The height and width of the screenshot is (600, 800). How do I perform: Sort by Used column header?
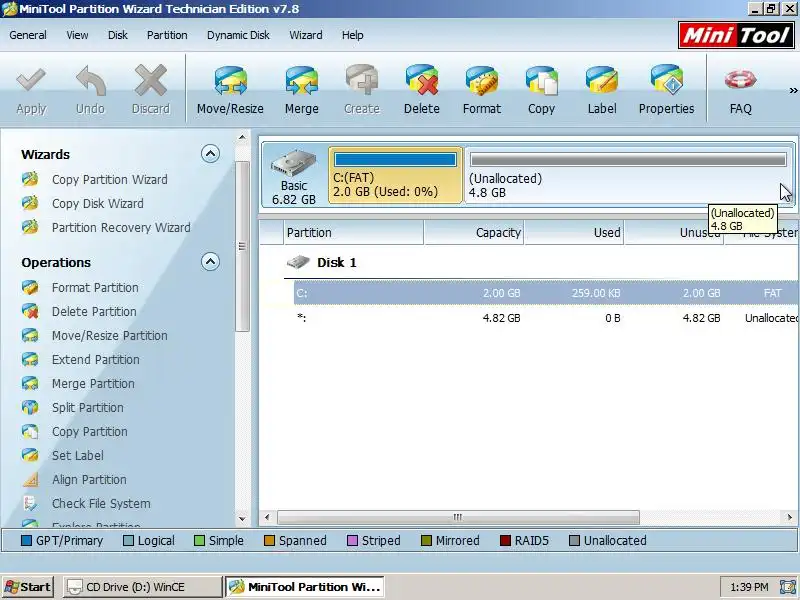[x=574, y=233]
